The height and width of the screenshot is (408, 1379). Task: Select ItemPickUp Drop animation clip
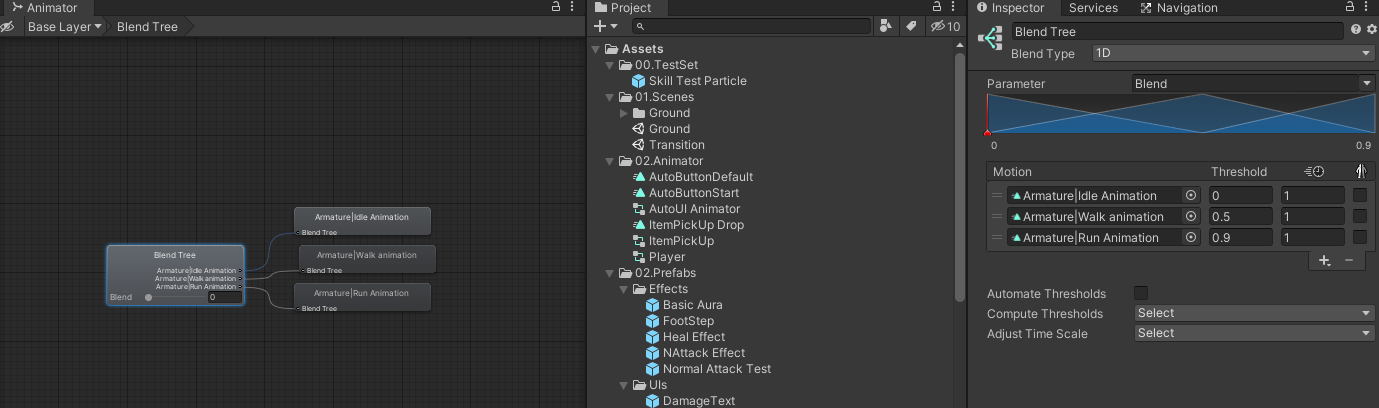pos(688,225)
